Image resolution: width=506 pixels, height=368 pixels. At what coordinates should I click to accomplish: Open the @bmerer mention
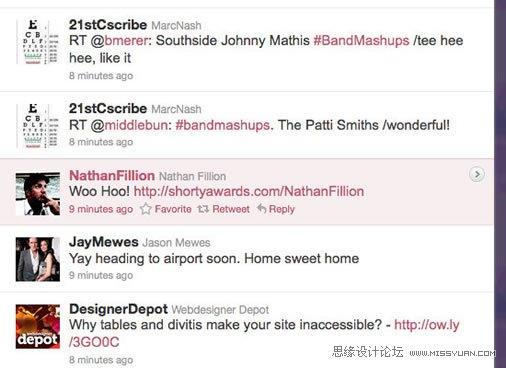click(x=119, y=41)
